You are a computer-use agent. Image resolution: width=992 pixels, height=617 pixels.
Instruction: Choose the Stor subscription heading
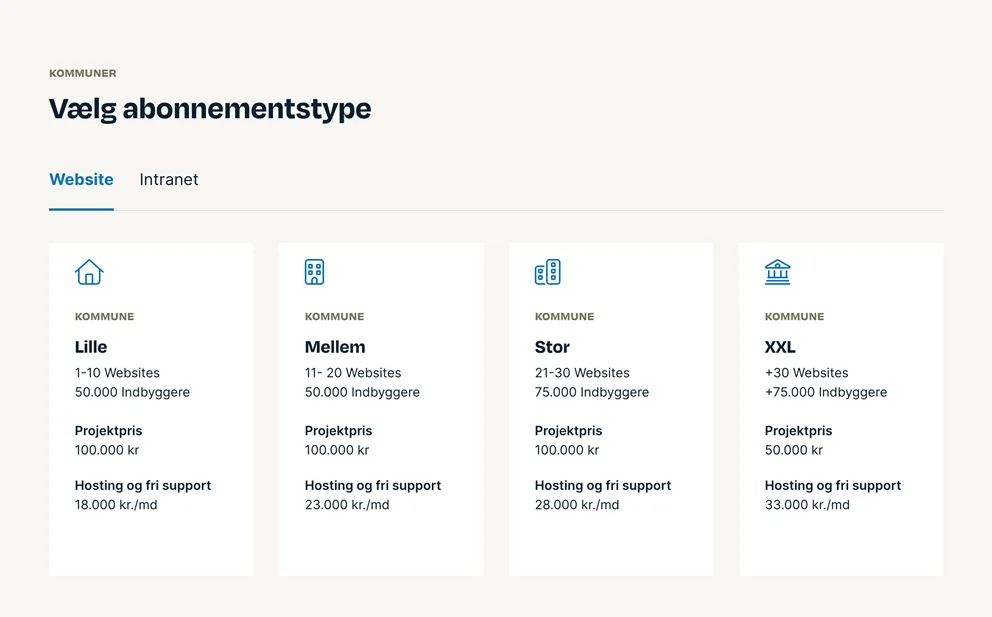pyautogui.click(x=552, y=347)
